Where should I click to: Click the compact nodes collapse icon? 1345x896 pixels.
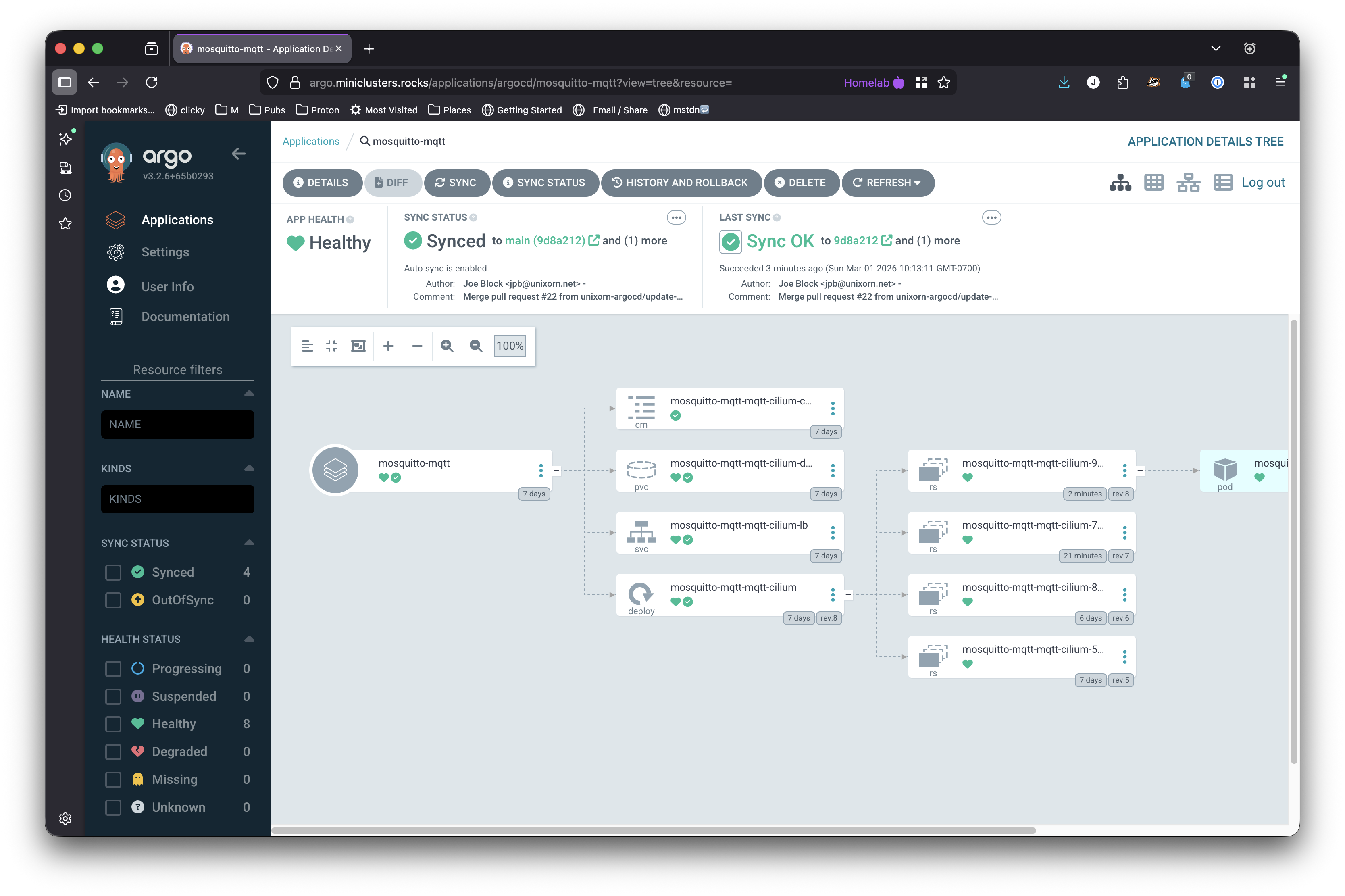pyautogui.click(x=332, y=346)
